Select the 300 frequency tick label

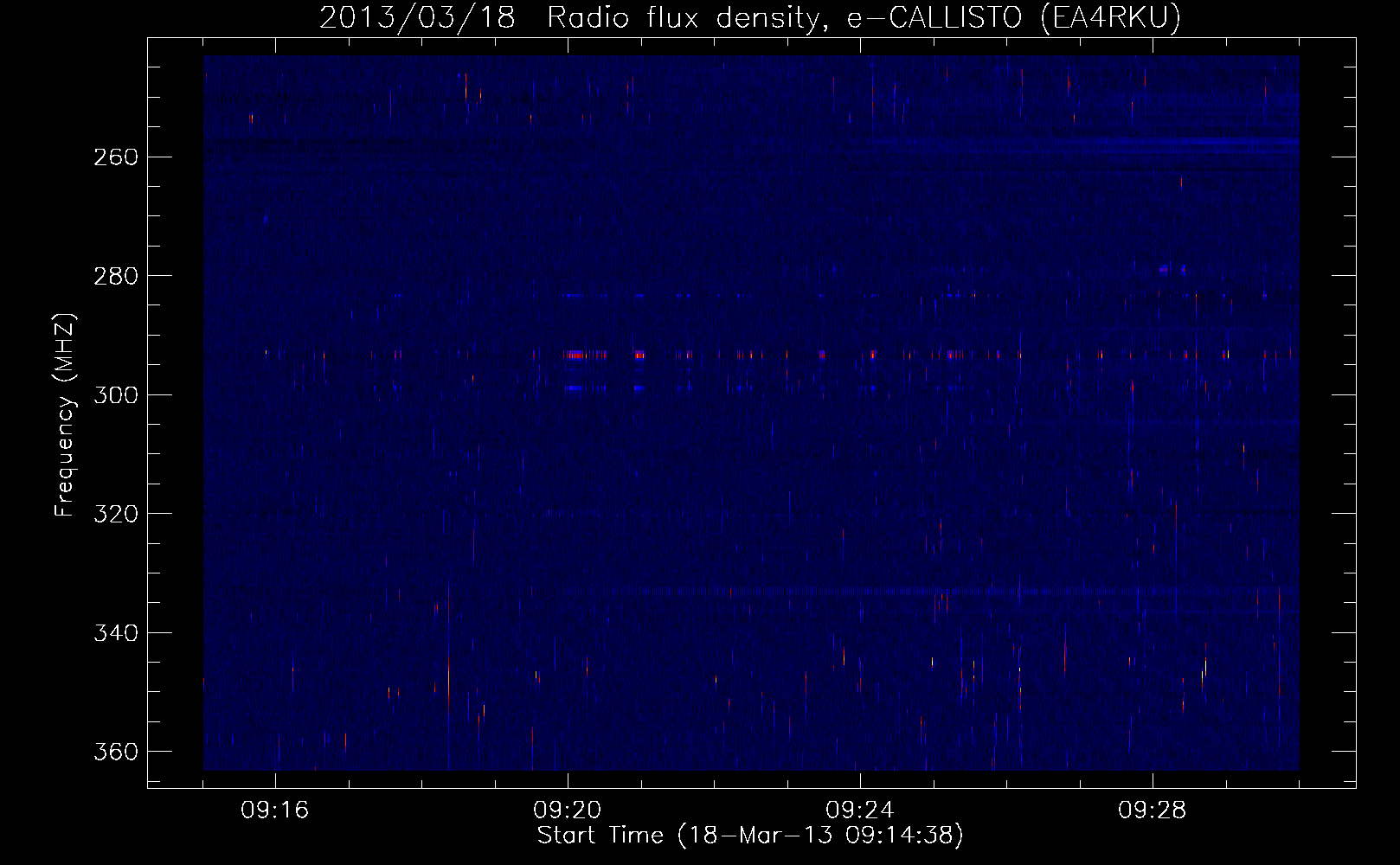[x=115, y=394]
